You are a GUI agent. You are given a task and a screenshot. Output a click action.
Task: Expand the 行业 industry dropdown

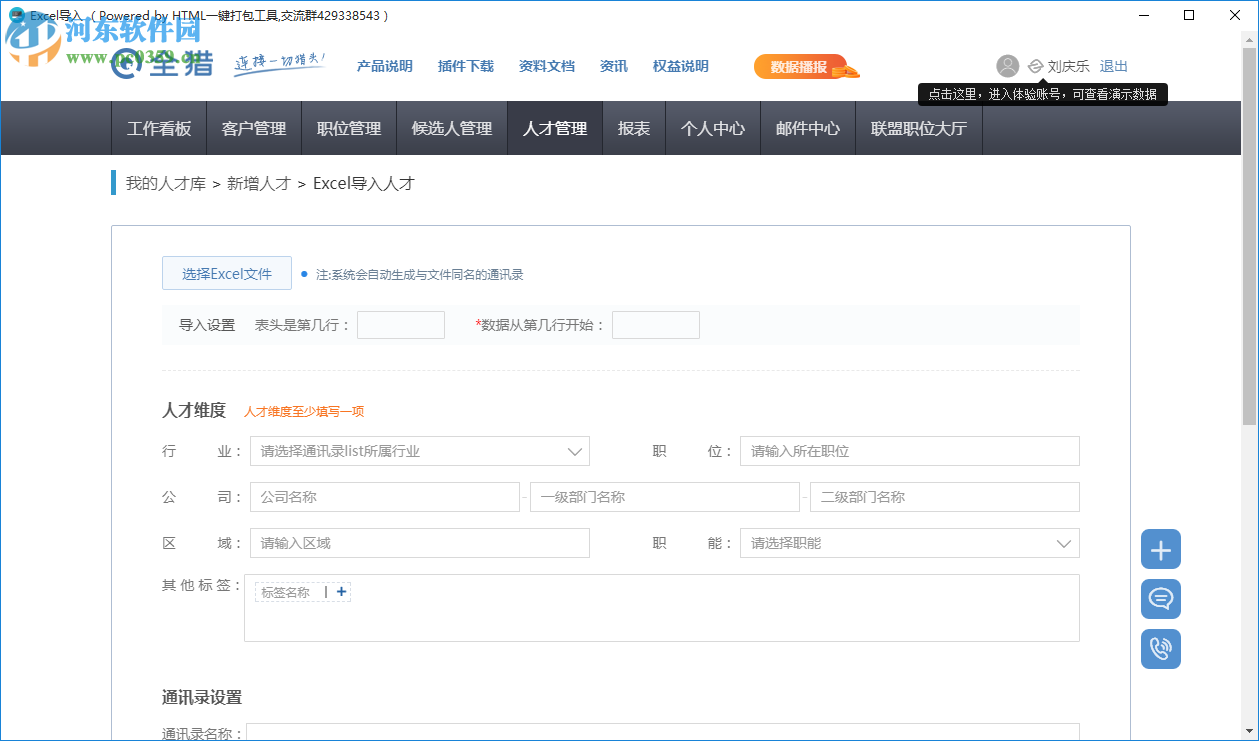point(575,451)
